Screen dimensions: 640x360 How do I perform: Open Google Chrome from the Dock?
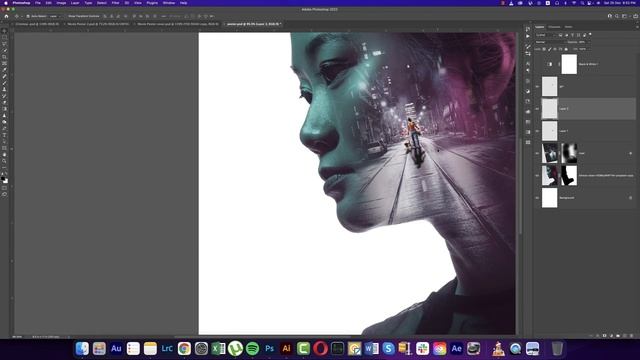(x=184, y=349)
